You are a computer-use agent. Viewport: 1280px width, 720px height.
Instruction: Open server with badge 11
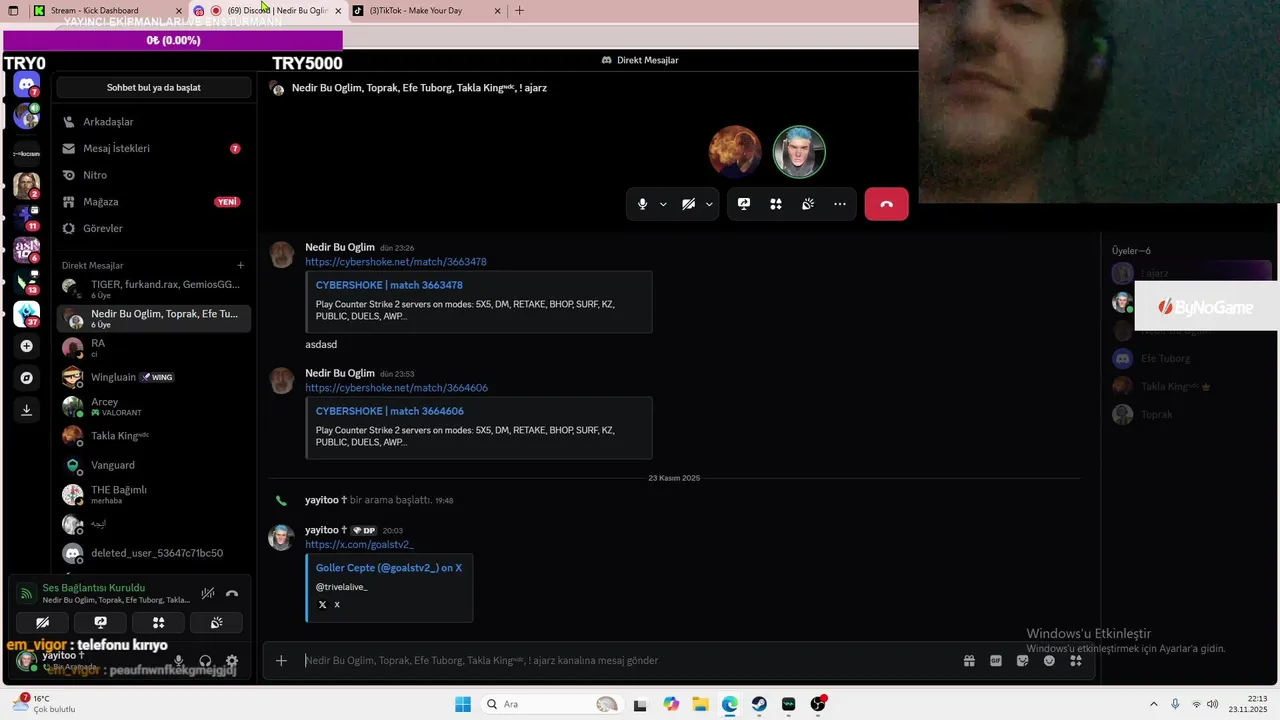tap(27, 217)
